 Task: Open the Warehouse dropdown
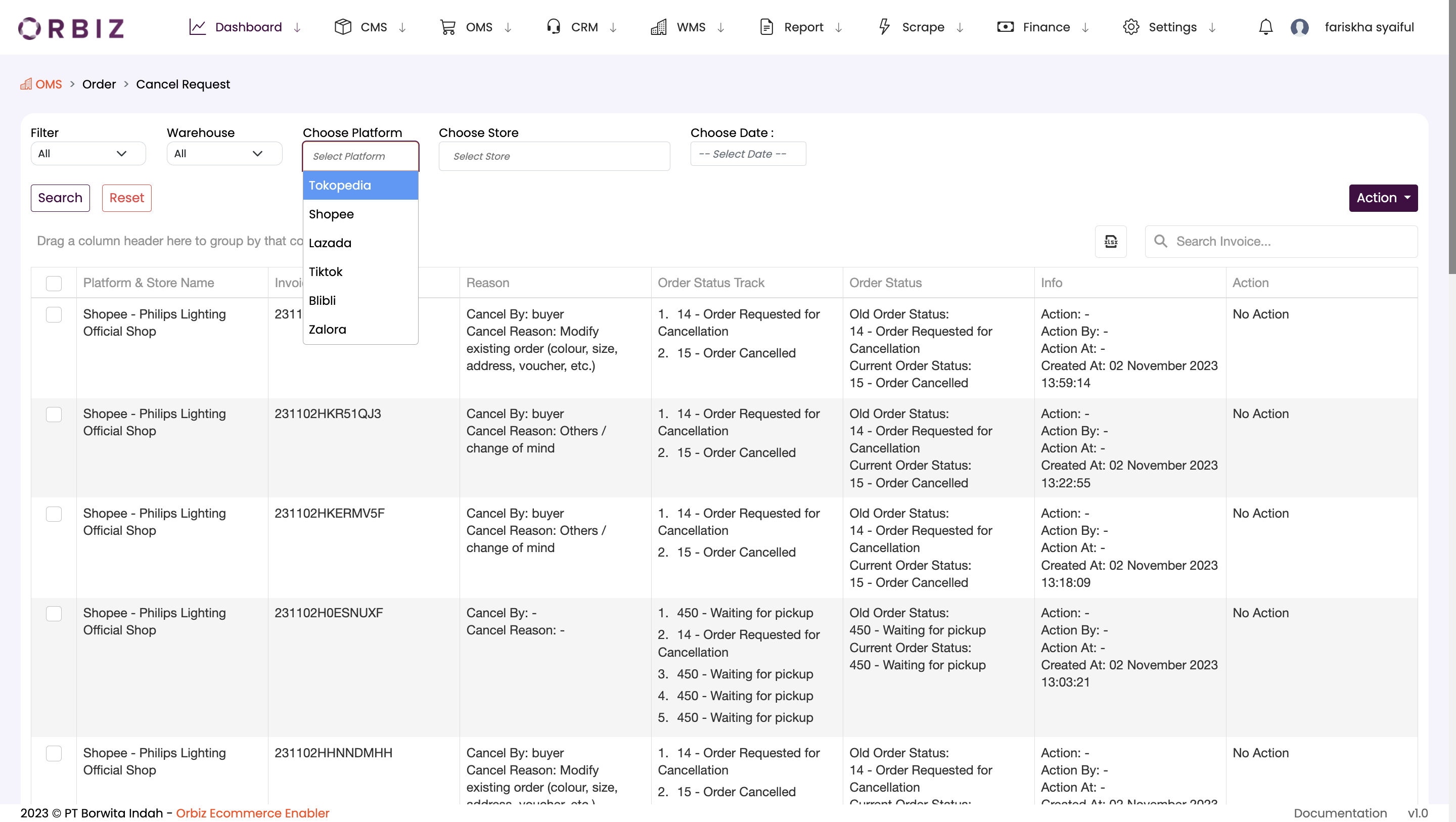pyautogui.click(x=224, y=154)
